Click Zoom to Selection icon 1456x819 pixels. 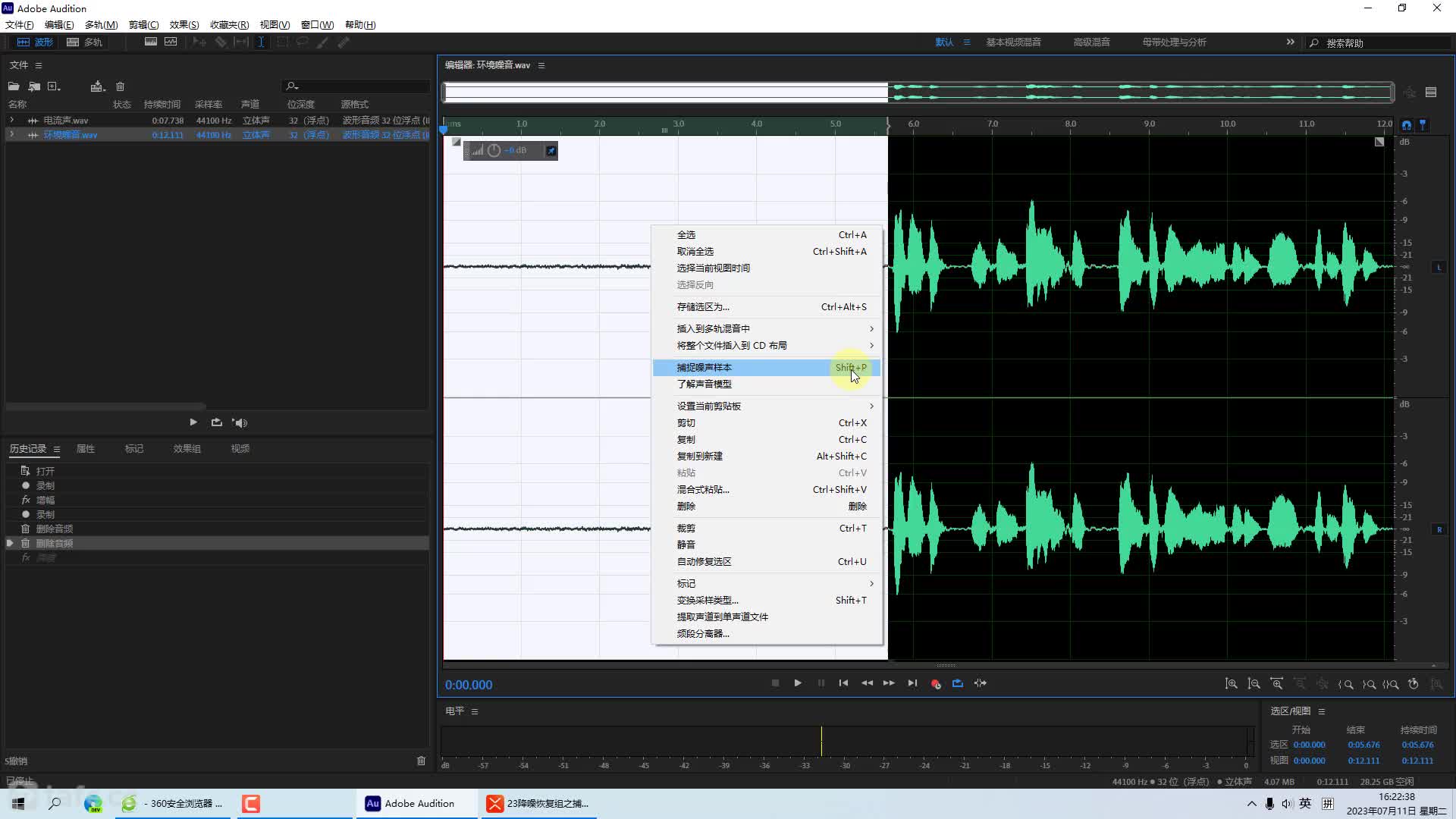coord(1391,684)
